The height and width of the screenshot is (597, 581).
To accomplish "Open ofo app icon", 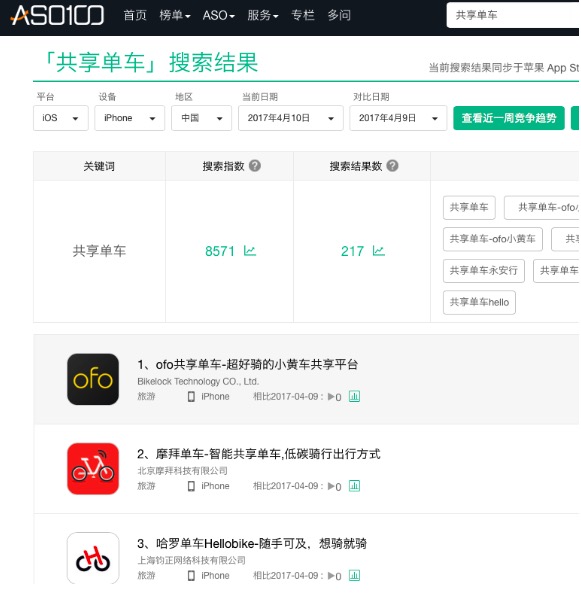I will click(93, 379).
